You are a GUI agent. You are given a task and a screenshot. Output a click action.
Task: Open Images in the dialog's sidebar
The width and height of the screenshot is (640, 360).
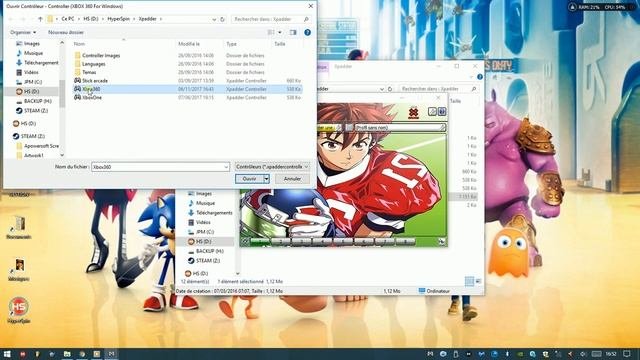click(32, 43)
